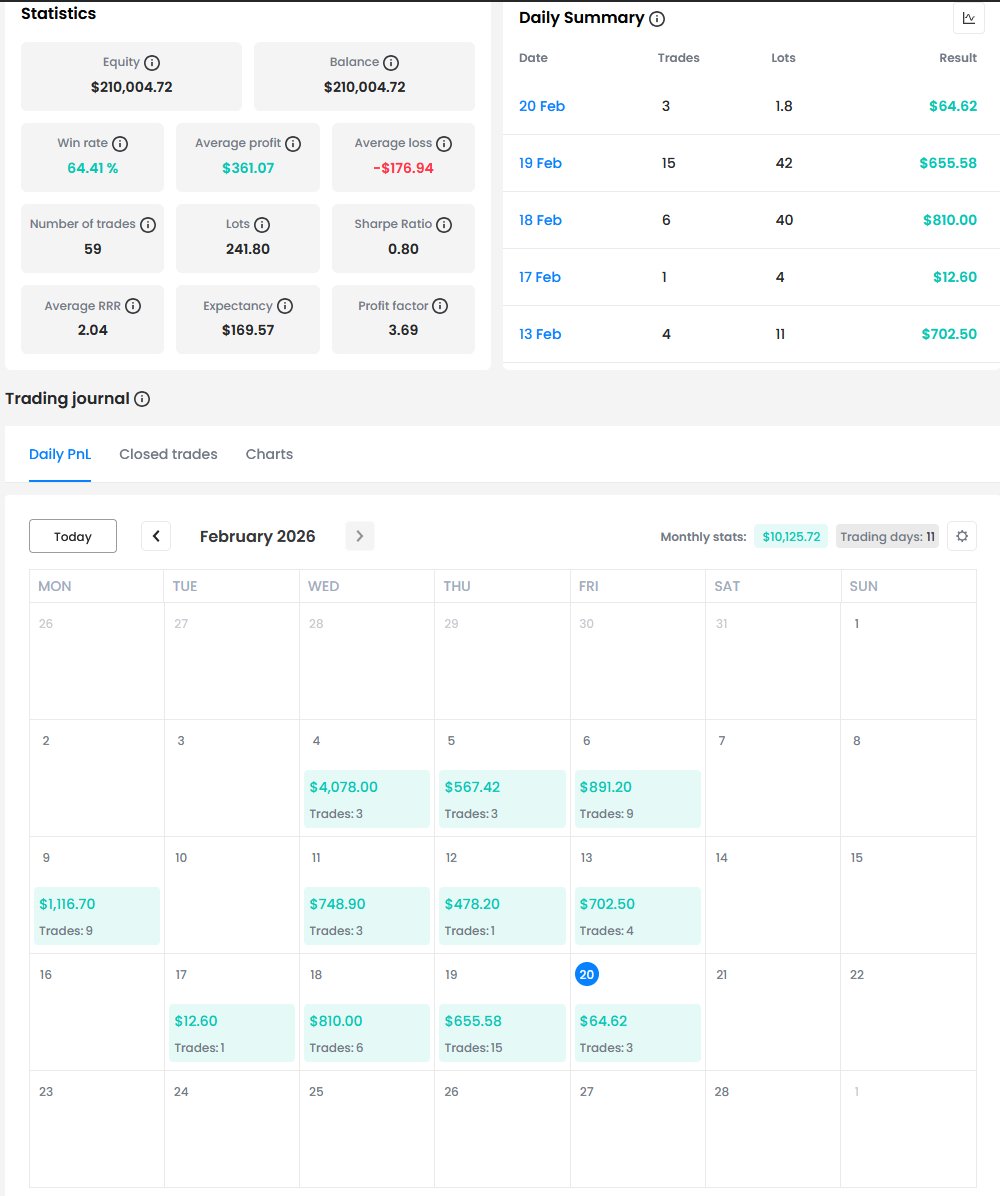Click the Average profit value $361.07

pyautogui.click(x=248, y=169)
